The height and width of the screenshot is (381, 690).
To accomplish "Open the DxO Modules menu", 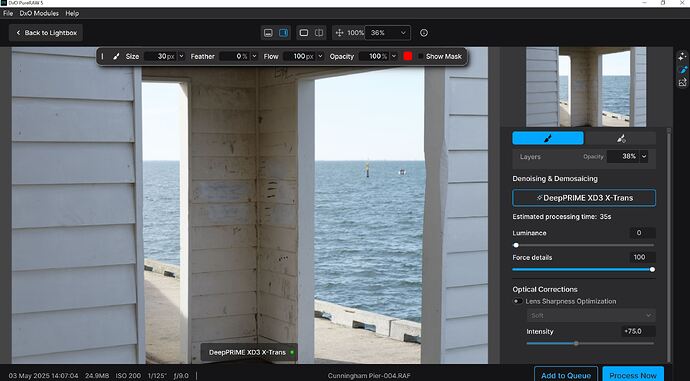I will coord(39,13).
